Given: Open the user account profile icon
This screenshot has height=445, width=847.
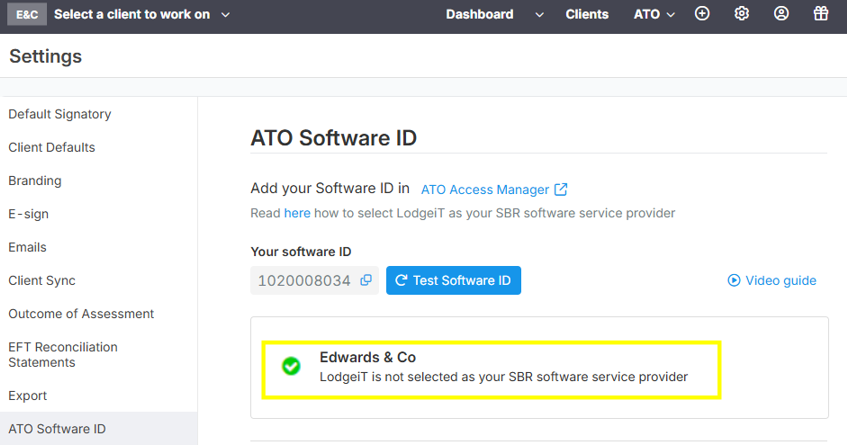Looking at the screenshot, I should [x=781, y=14].
